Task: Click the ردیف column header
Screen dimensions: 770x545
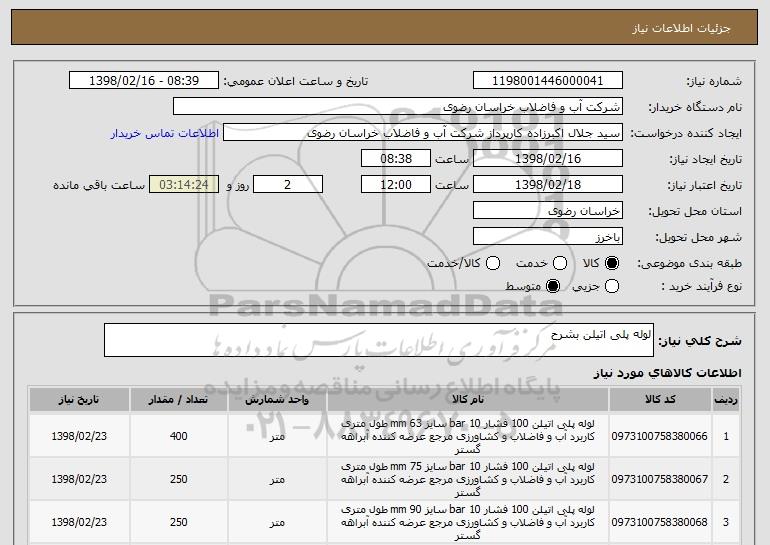Action: pyautogui.click(x=726, y=400)
